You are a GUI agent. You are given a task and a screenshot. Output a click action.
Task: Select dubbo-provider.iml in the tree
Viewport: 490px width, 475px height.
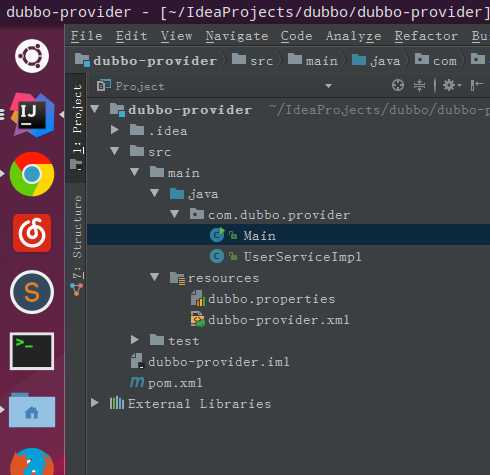point(219,362)
